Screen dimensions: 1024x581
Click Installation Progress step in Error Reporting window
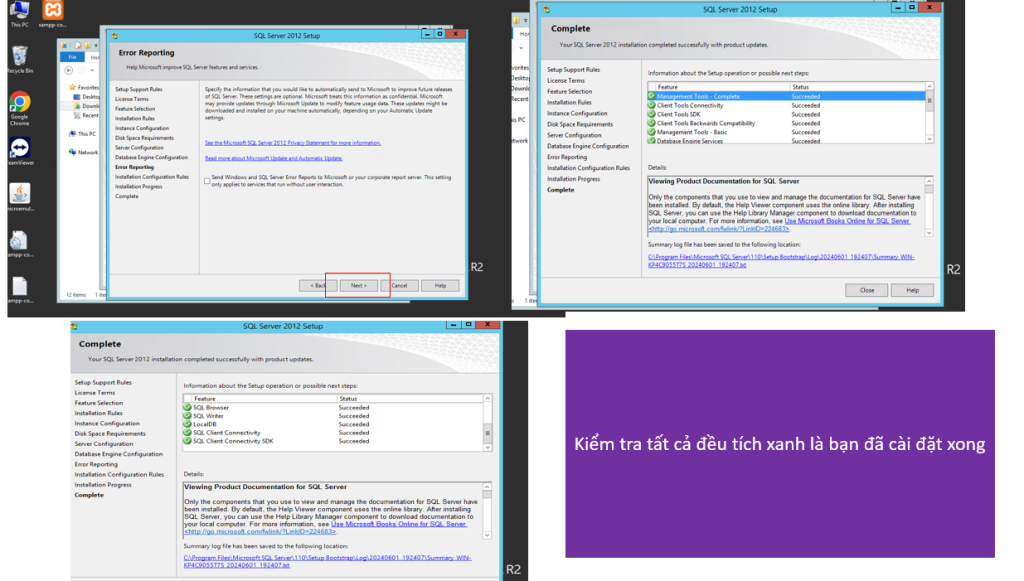pyautogui.click(x=138, y=187)
